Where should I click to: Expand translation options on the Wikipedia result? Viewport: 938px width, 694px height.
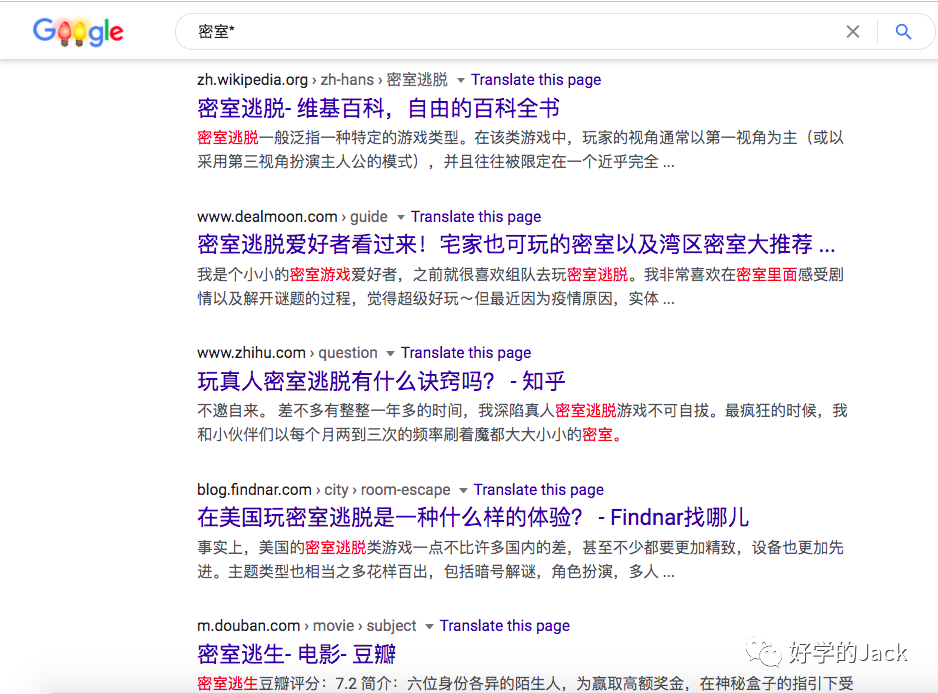(460, 80)
